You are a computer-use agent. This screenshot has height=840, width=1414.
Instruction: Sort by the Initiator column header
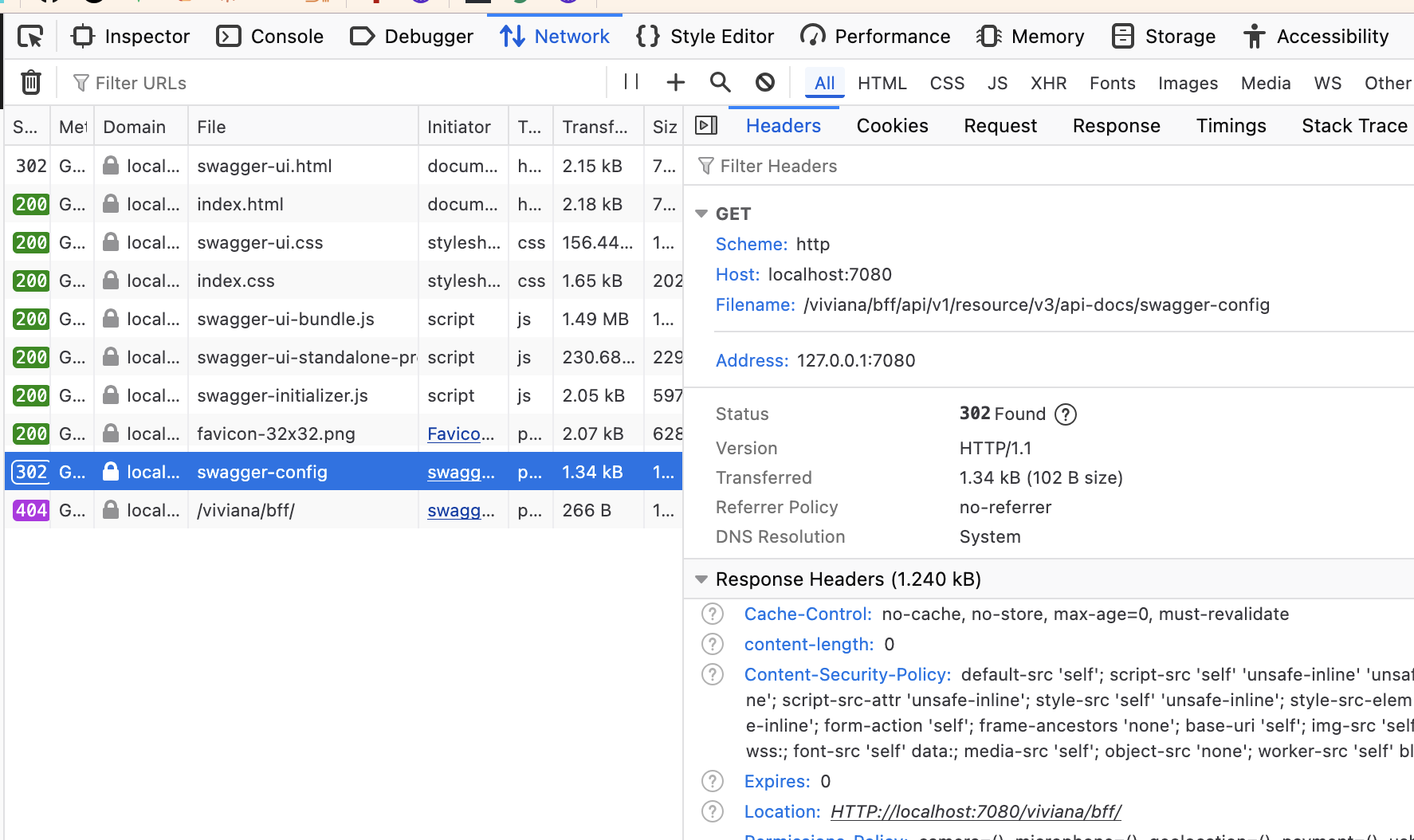point(463,127)
